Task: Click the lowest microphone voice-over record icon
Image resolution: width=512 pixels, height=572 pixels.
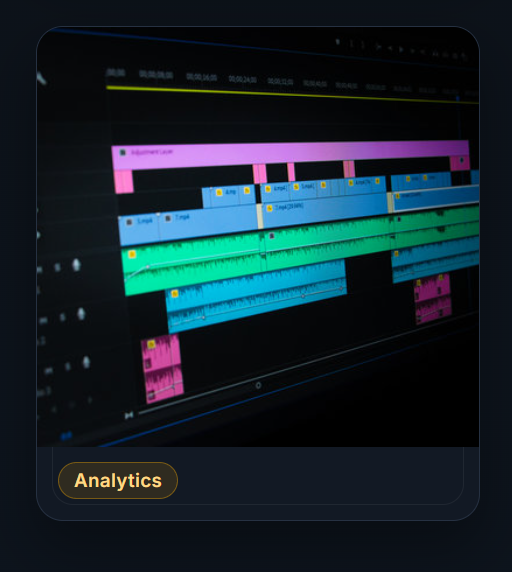Action: pos(86,362)
